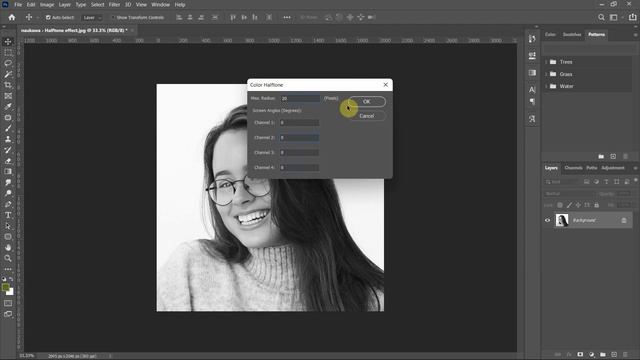Image resolution: width=640 pixels, height=360 pixels.
Task: Open the Search icon in options bar
Action: coord(601,17)
